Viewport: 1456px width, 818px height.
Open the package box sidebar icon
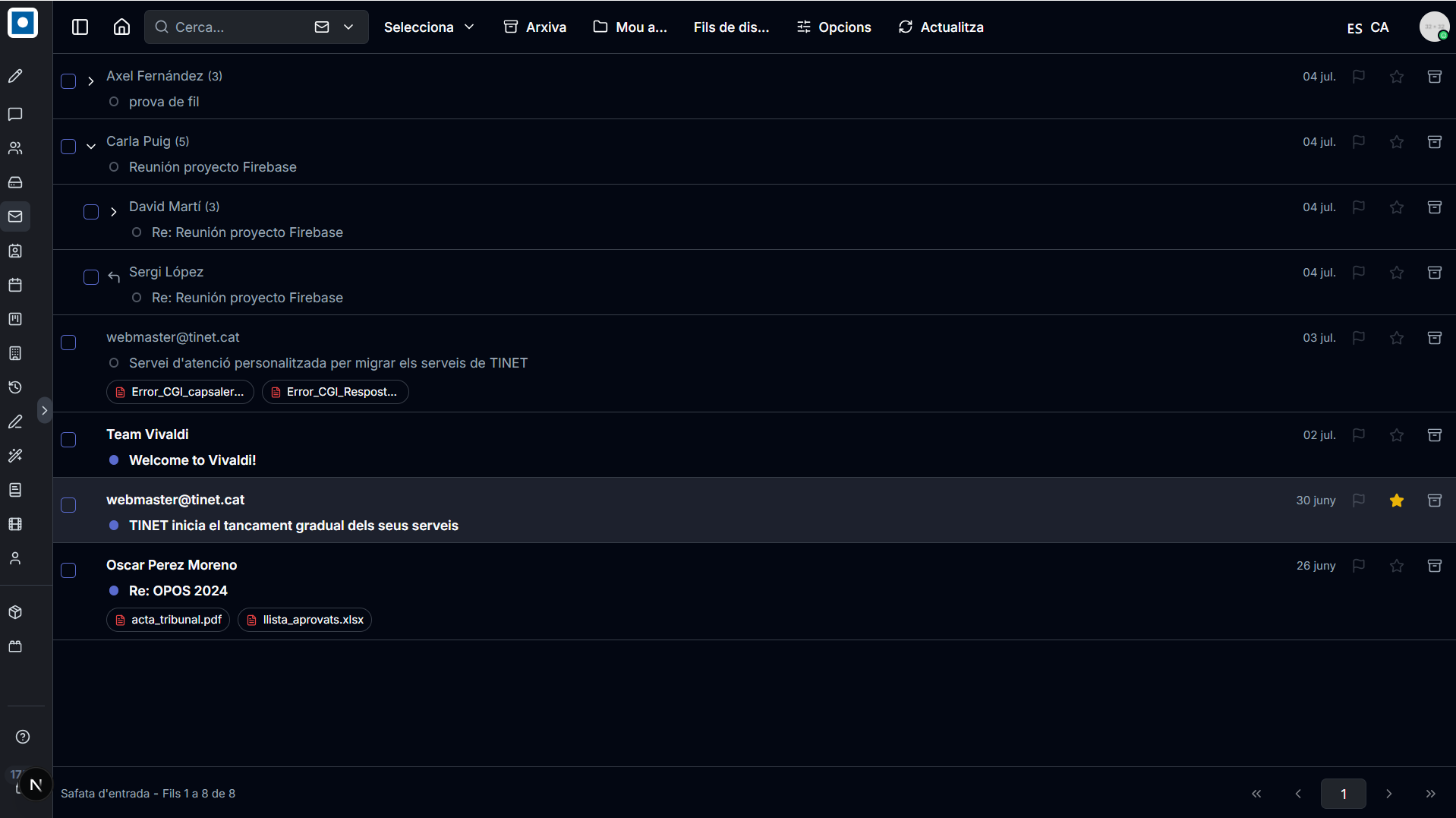[15, 612]
